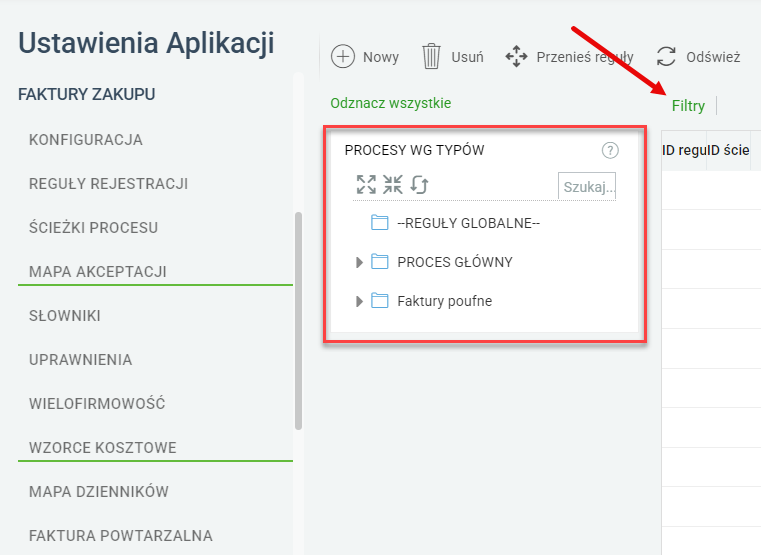Expand the PROCES GŁÓWNY tree node
Viewport: 761px width, 555px height.
click(359, 262)
